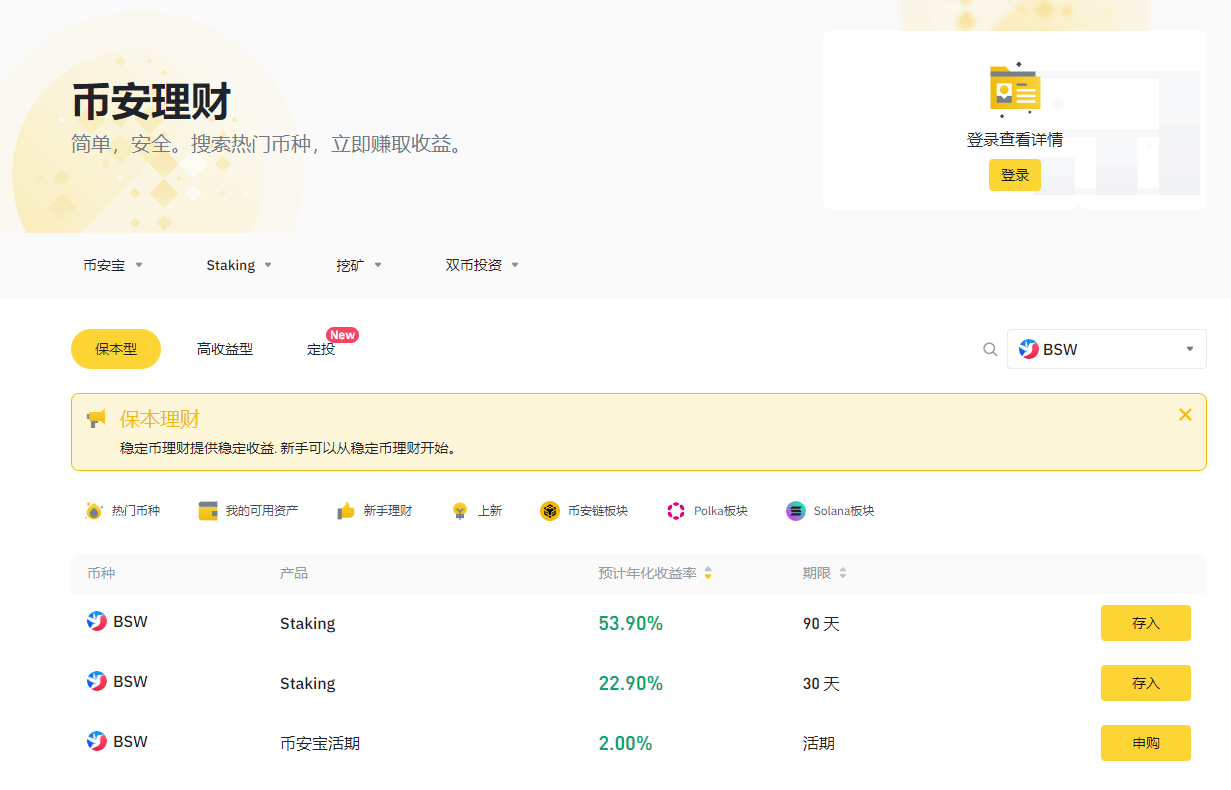Click the 我的可用资产 wallet icon

pos(208,511)
